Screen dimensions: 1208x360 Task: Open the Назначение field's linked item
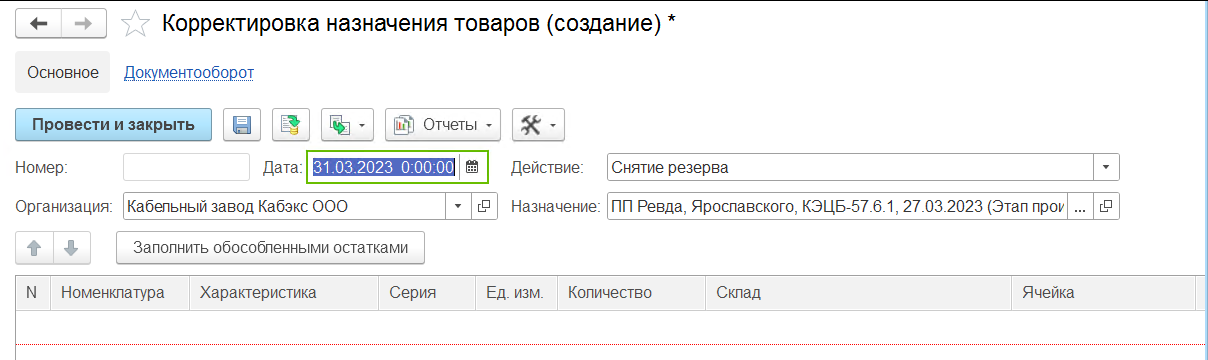click(1107, 207)
